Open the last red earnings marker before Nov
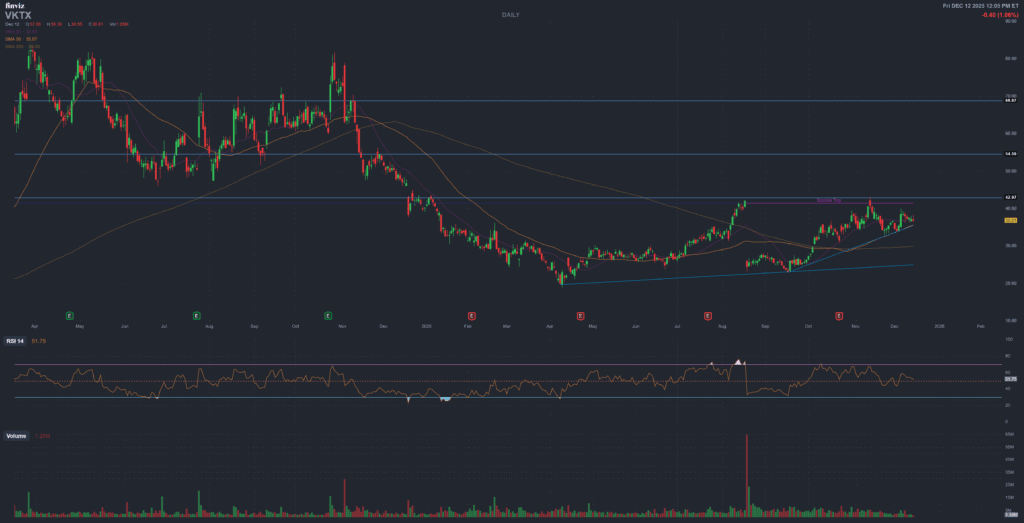Screen dimensions: 1024x523 click(838, 314)
